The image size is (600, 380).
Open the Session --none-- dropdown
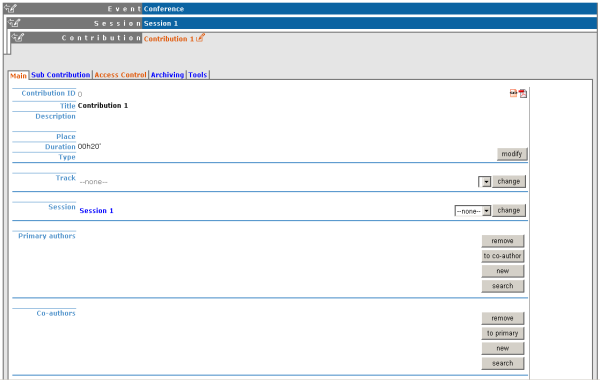coord(473,211)
